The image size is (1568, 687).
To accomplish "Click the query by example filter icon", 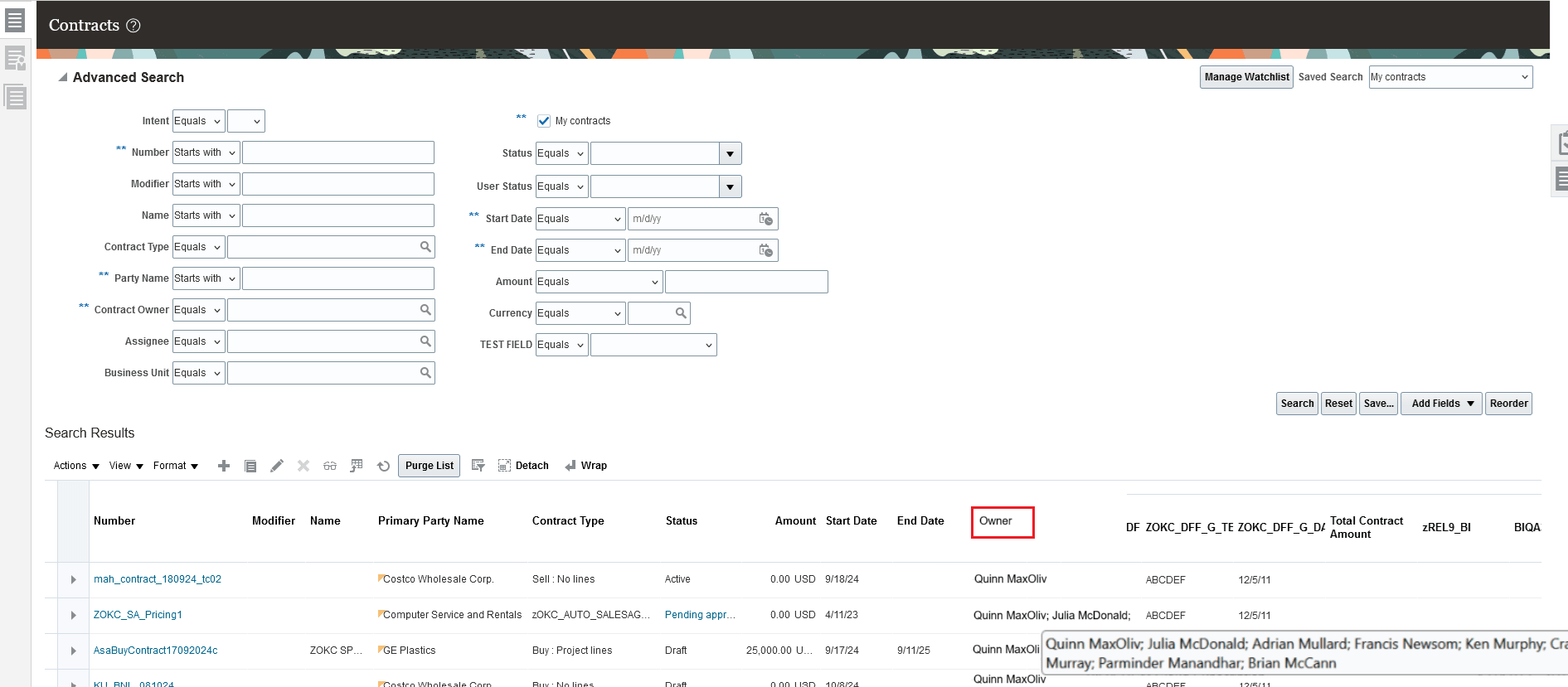I will click(478, 466).
